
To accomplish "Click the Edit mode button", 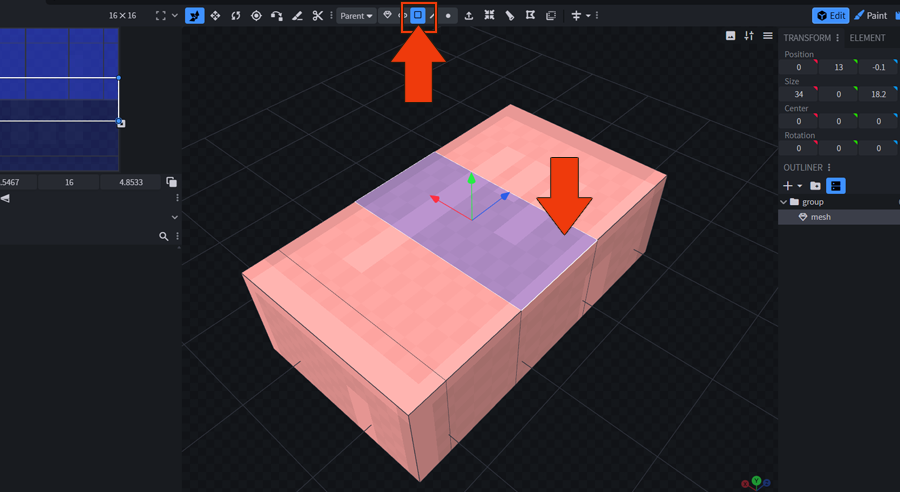I will (x=830, y=16).
